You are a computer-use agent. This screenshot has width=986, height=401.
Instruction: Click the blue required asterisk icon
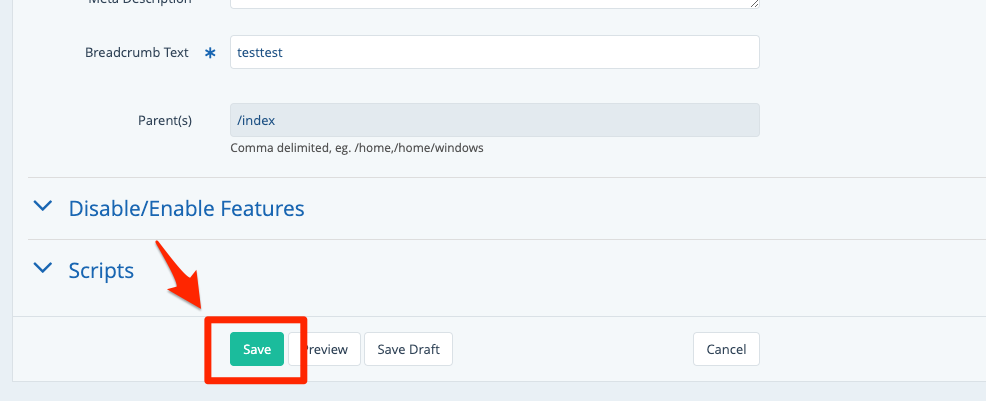(210, 53)
